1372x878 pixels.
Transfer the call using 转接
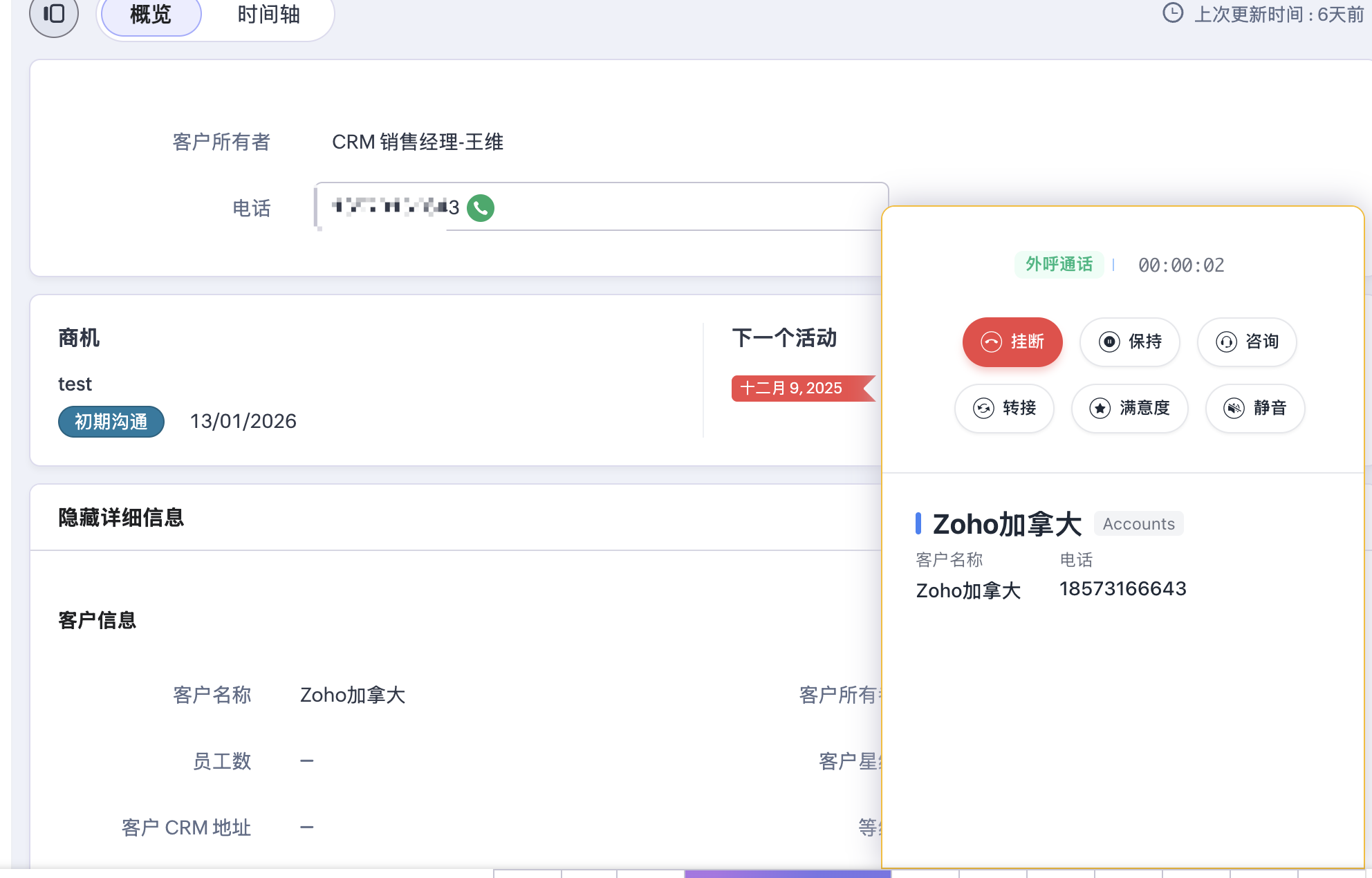coord(1004,408)
